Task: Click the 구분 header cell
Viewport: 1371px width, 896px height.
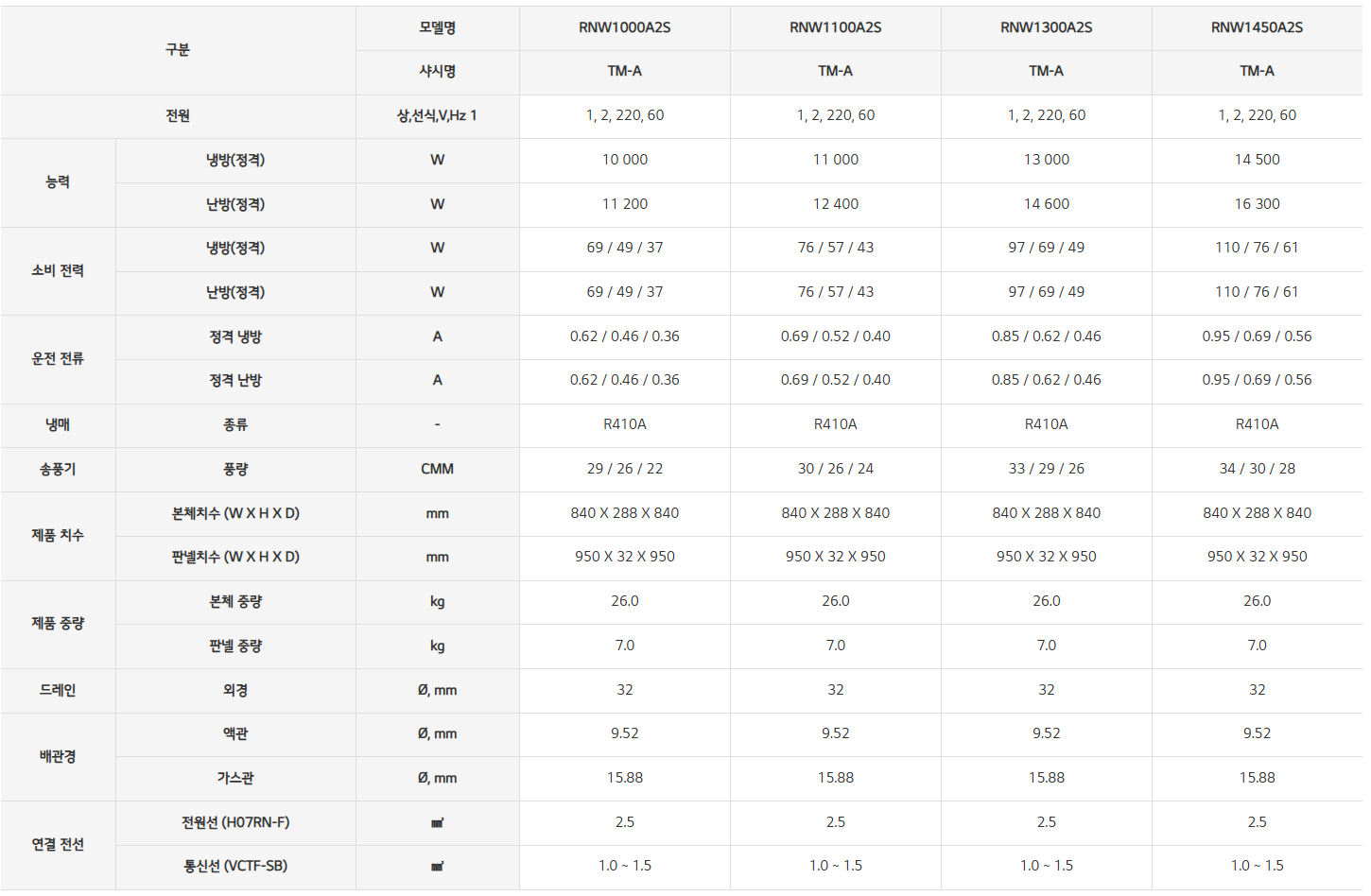Action: click(x=178, y=49)
